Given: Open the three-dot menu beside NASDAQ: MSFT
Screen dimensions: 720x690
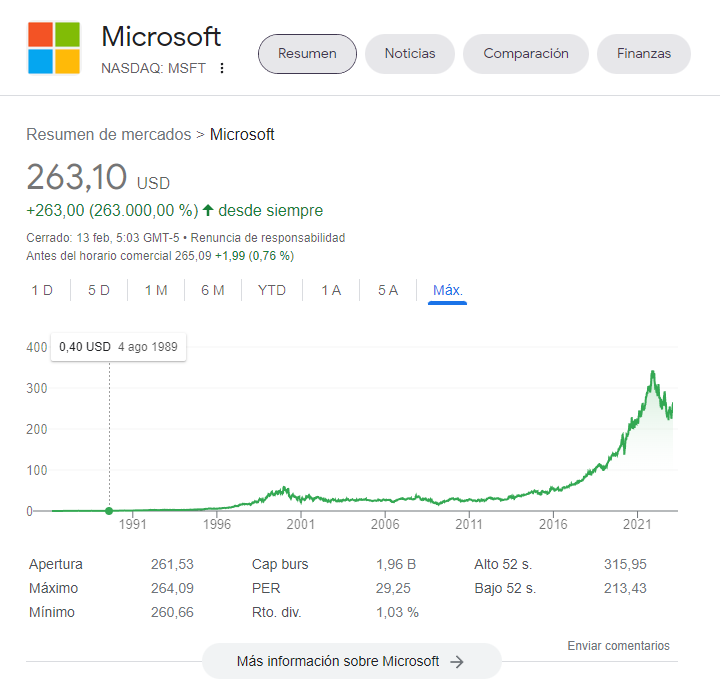Looking at the screenshot, I should tap(222, 68).
